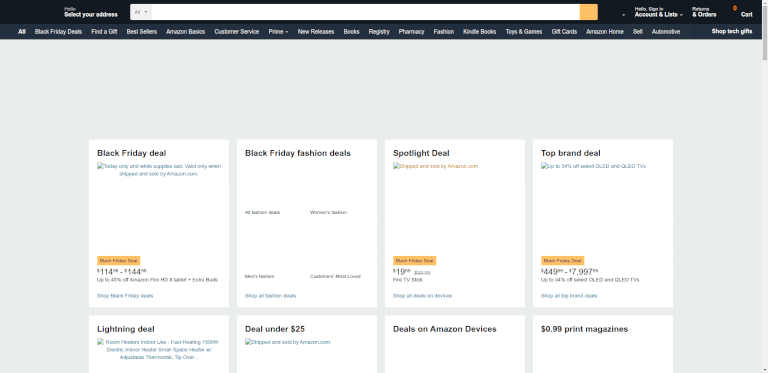Screen dimensions: 768x373
Task: Select your delivery address
Action: pyautogui.click(x=91, y=12)
